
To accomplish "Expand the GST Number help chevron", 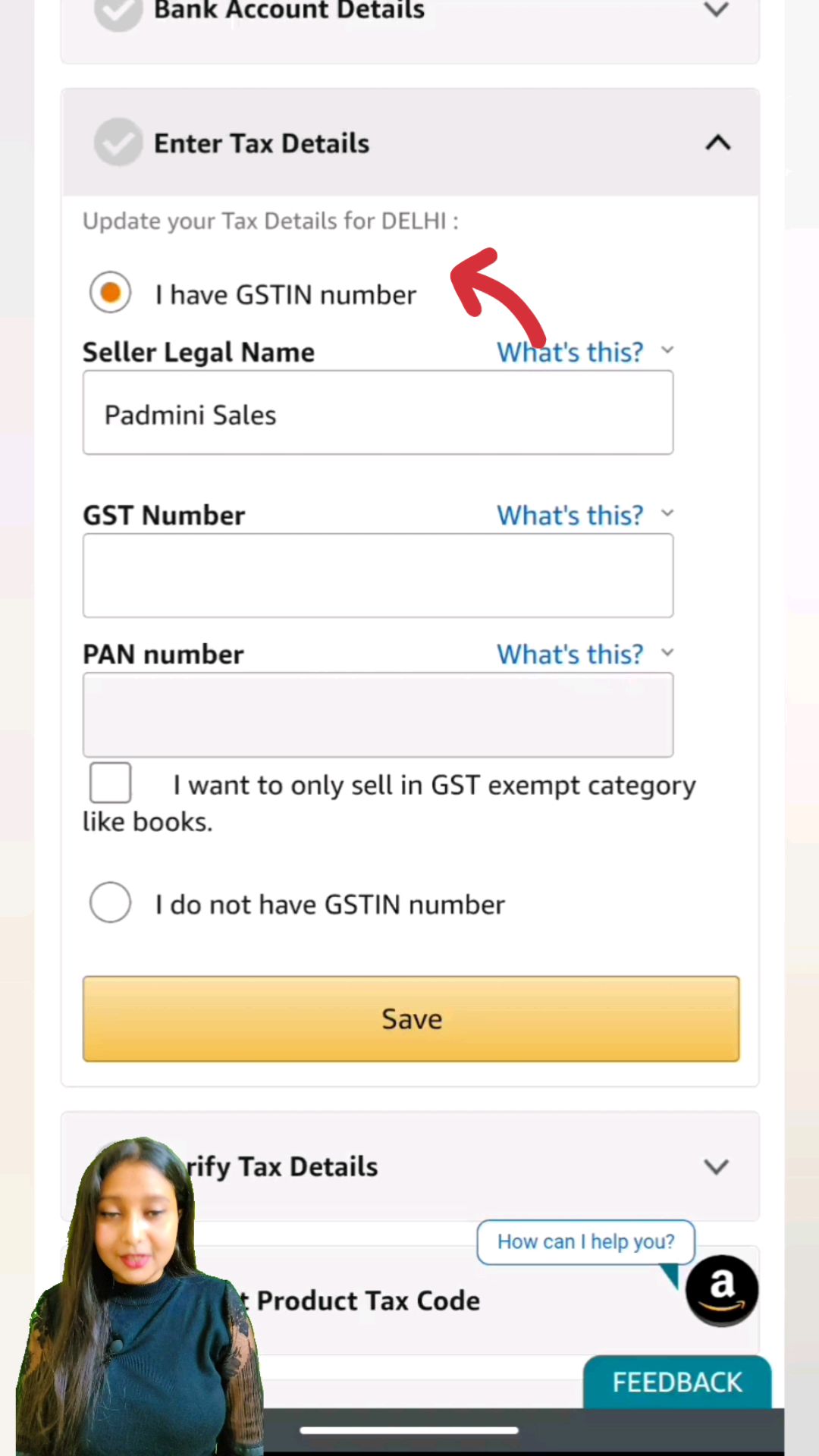I will click(667, 513).
